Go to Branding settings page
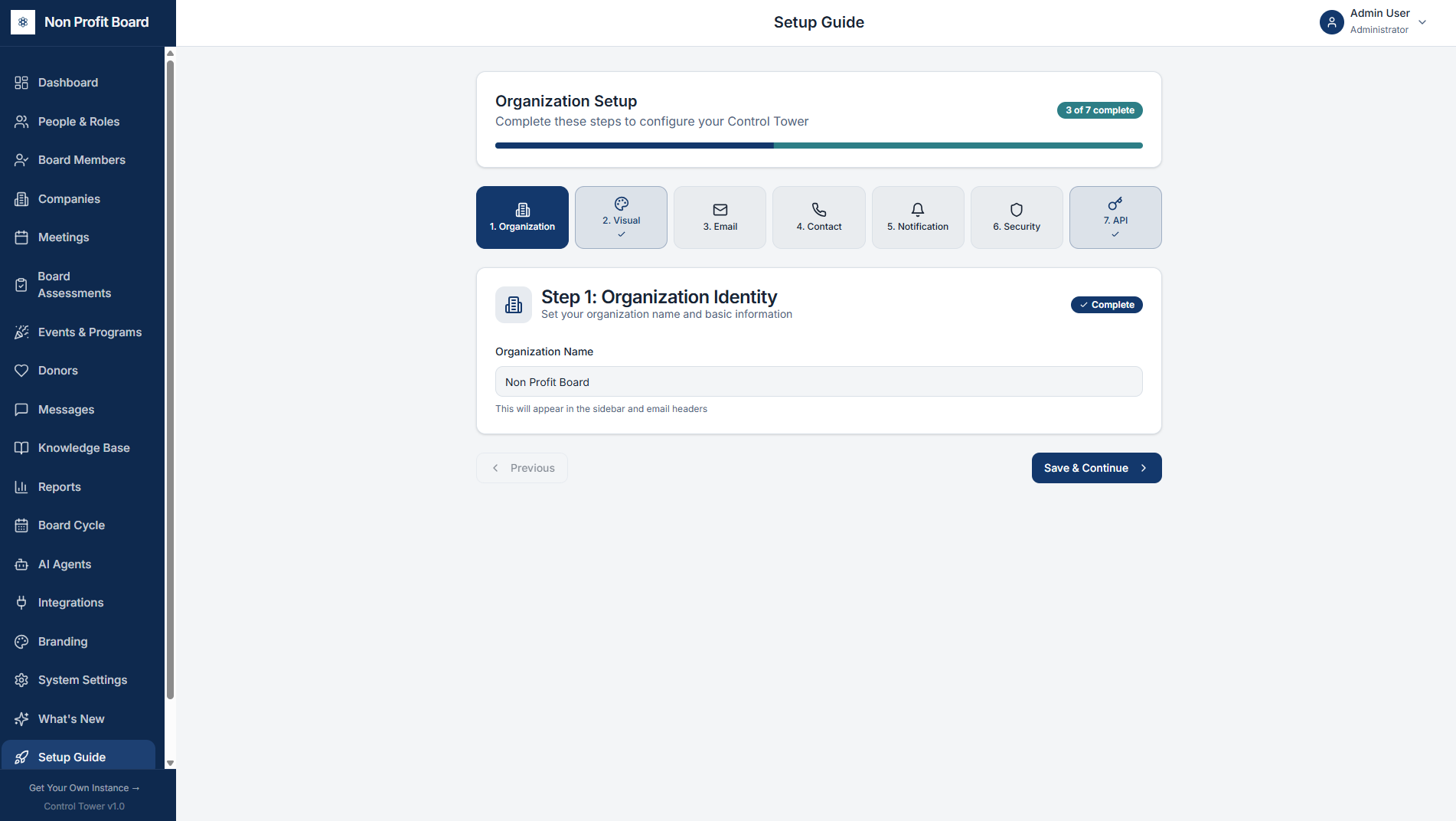The height and width of the screenshot is (821, 1456). click(x=78, y=642)
